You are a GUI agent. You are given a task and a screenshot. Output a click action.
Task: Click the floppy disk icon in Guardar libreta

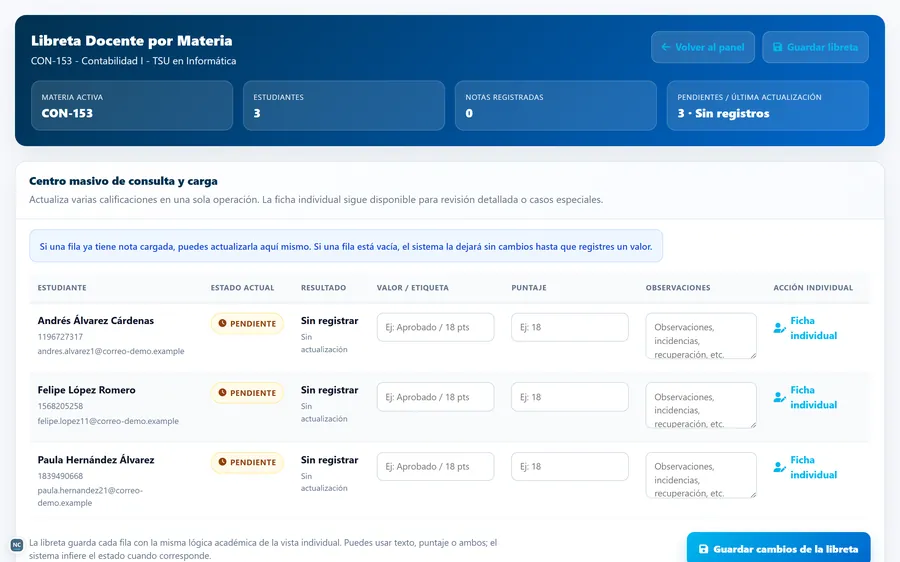[777, 47]
